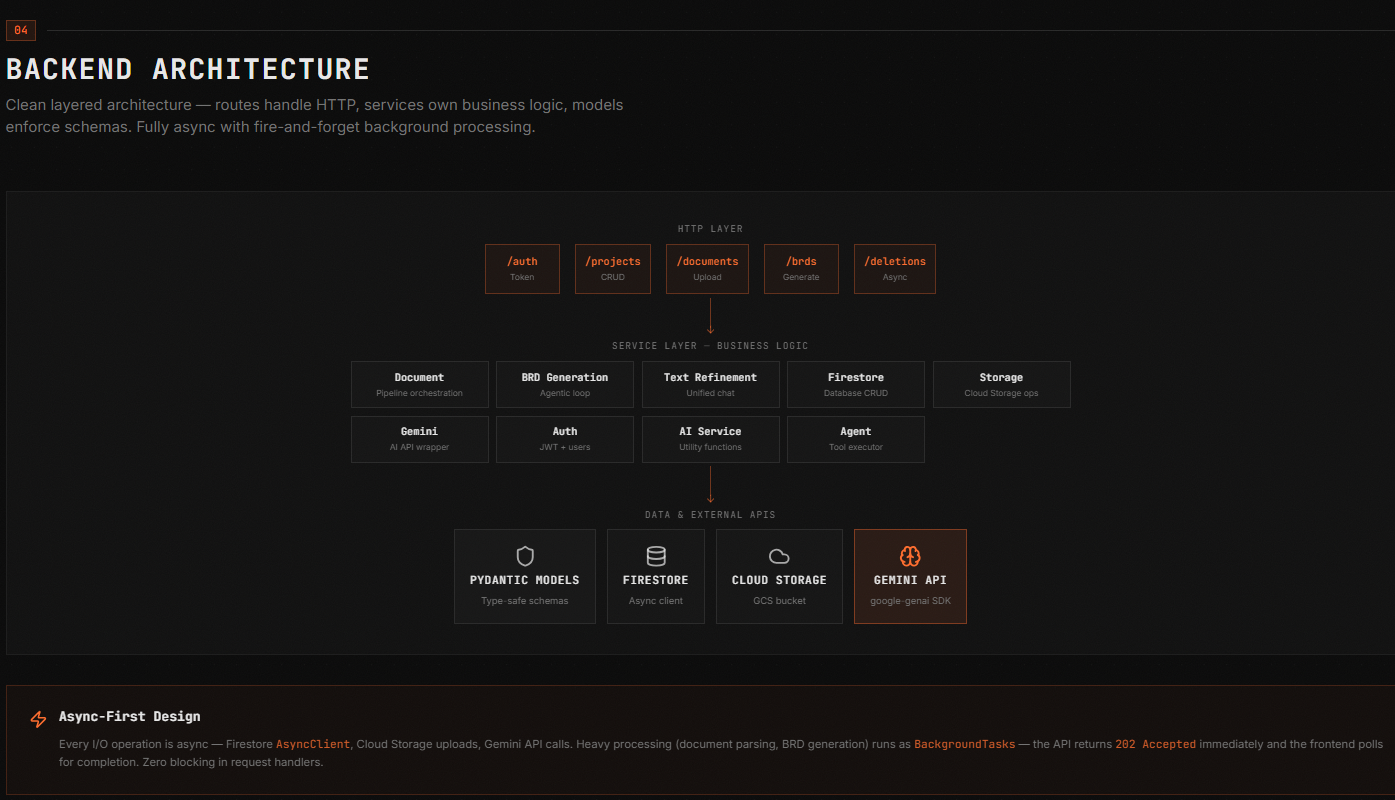Select the Storage Cloud Storage ops card
This screenshot has width=1395, height=800.
point(1001,384)
